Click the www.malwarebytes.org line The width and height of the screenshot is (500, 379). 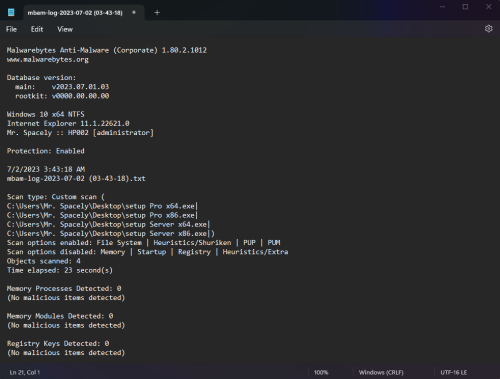(48, 60)
